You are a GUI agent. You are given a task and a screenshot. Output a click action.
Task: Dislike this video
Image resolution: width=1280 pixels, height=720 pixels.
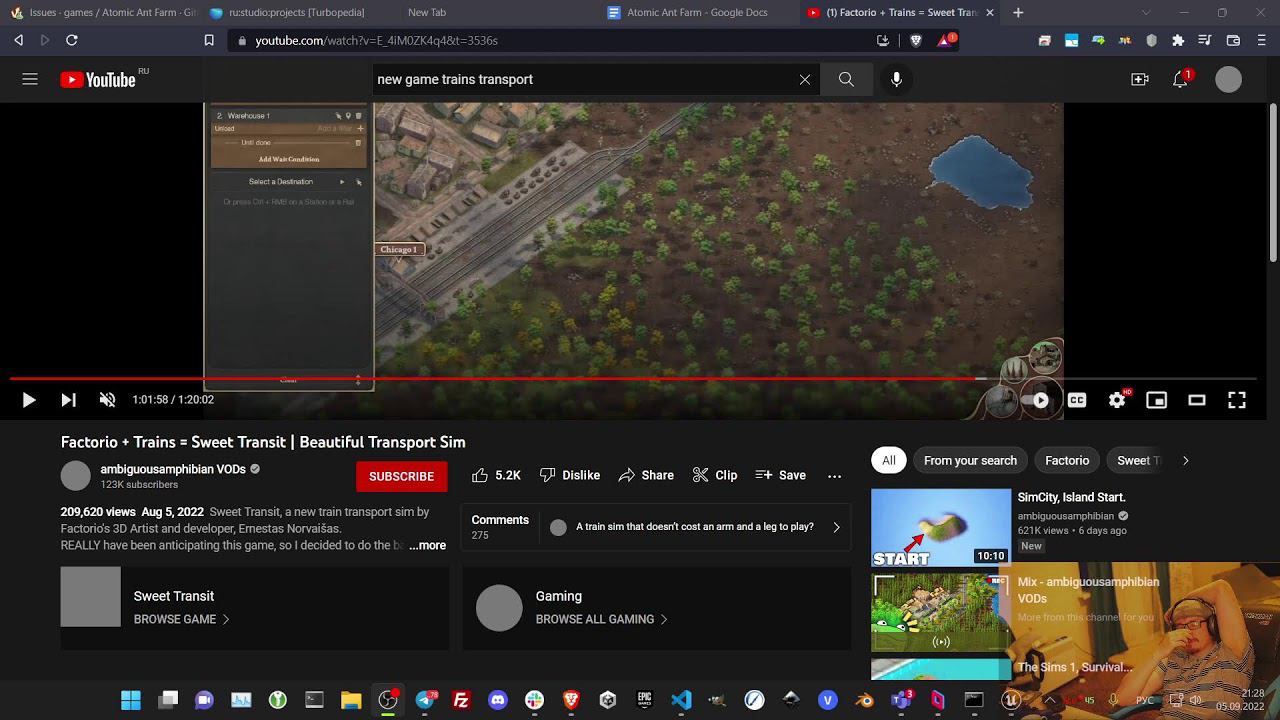click(570, 475)
